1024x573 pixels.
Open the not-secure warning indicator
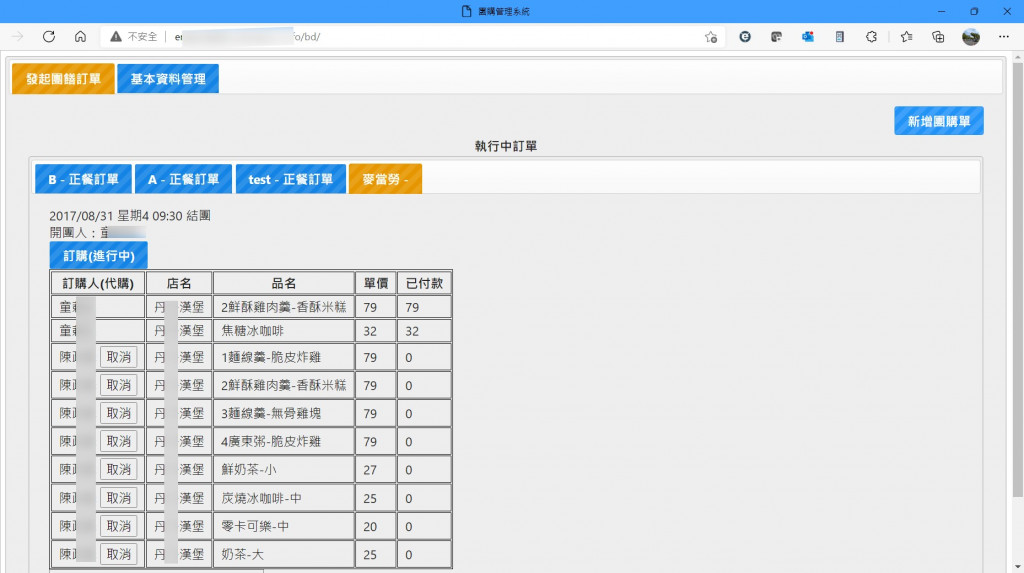point(133,37)
